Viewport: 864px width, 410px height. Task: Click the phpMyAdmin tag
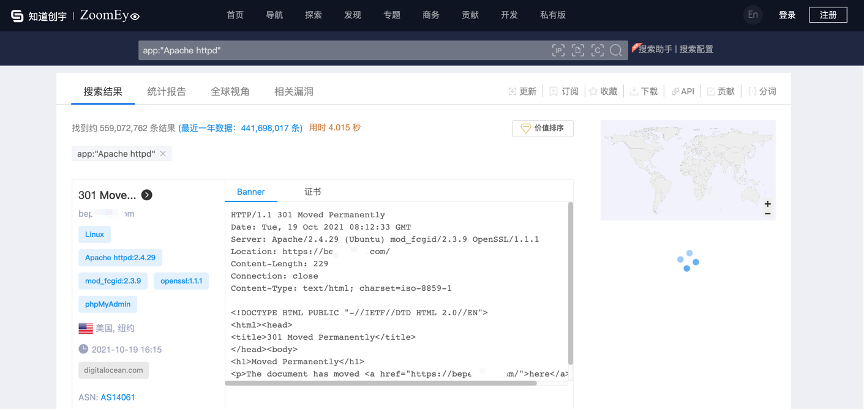pyautogui.click(x=107, y=304)
